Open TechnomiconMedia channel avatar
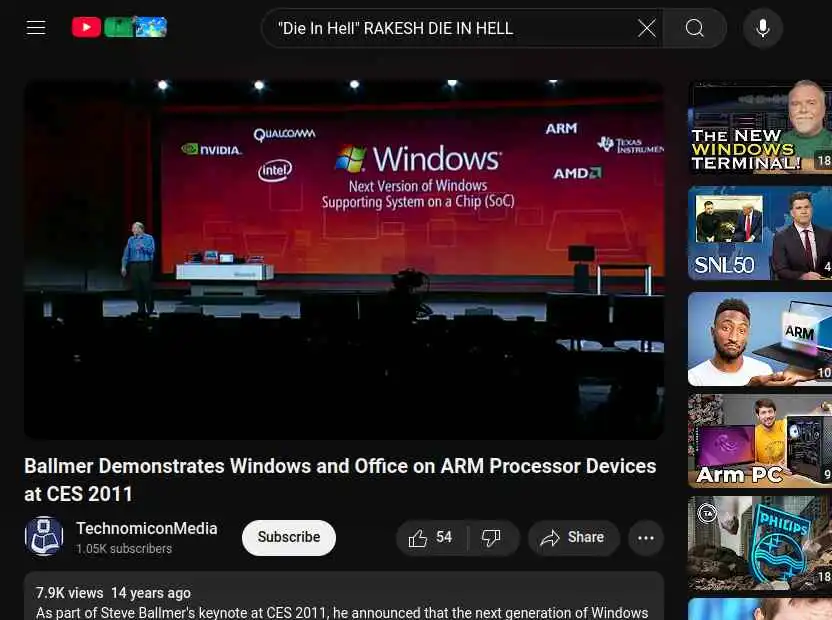Image resolution: width=832 pixels, height=620 pixels. coord(44,536)
